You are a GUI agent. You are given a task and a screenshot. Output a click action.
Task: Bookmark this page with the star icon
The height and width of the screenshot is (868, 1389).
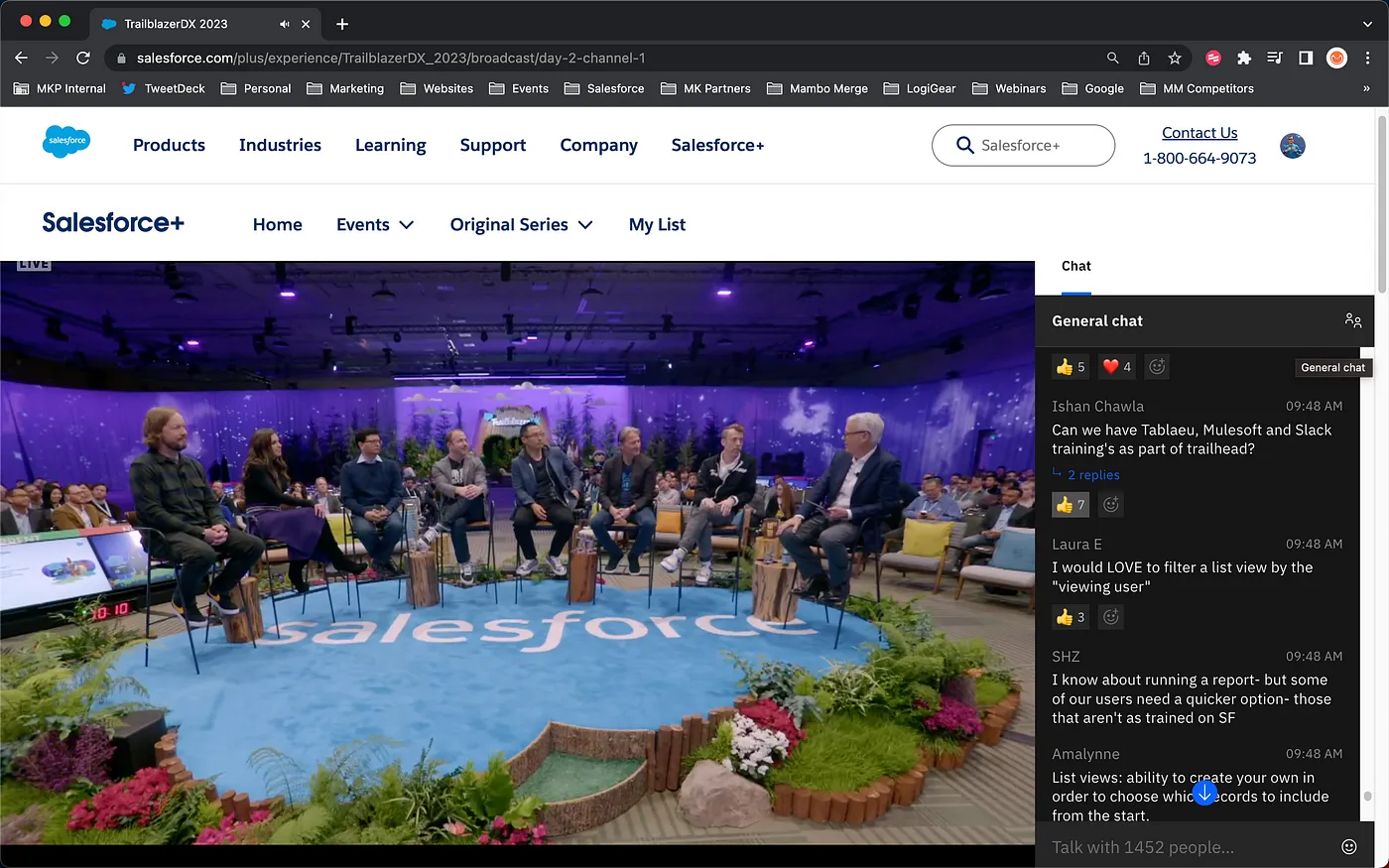point(1175,58)
